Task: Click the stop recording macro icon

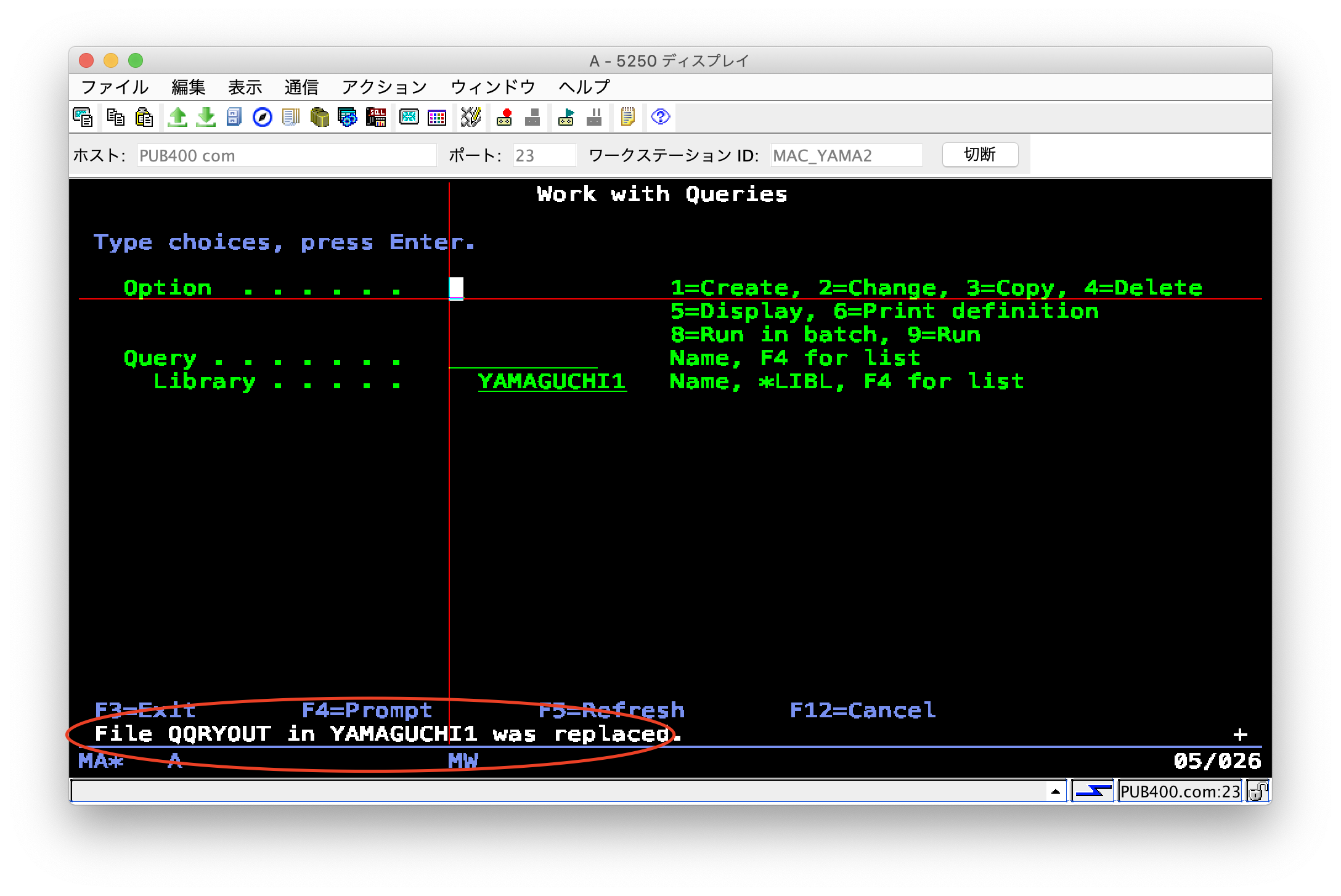Action: [x=532, y=117]
